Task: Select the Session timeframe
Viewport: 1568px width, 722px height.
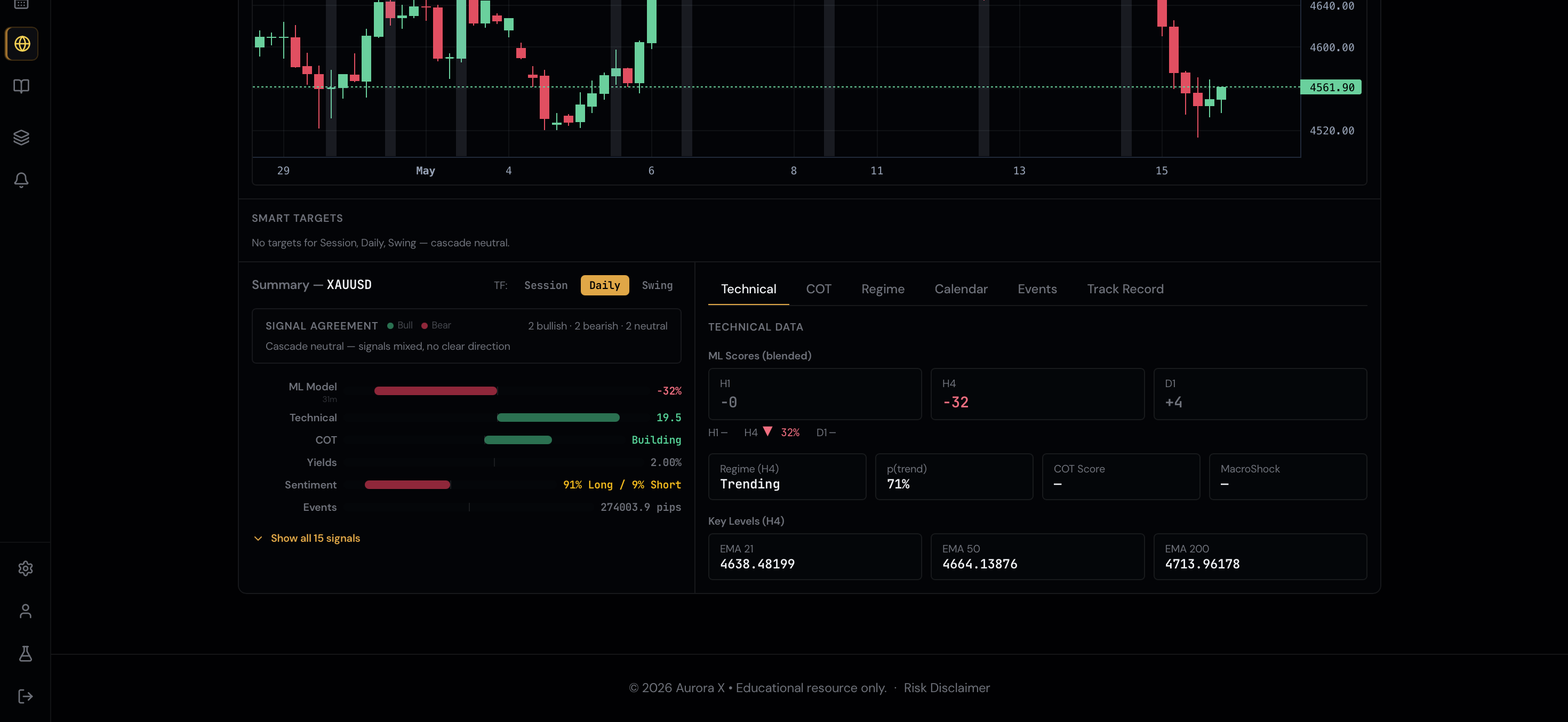Action: 546,285
